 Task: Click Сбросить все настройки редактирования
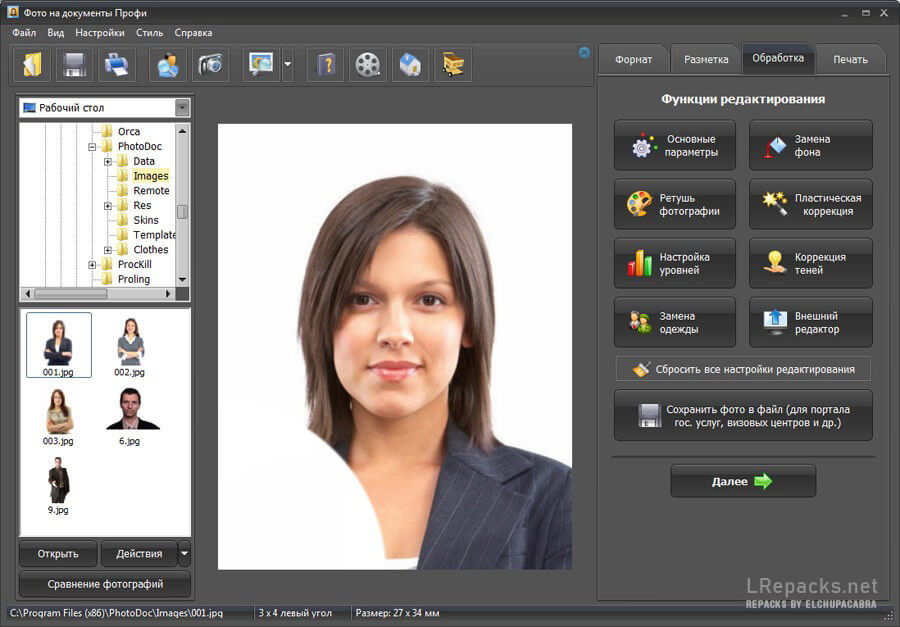coord(743,369)
